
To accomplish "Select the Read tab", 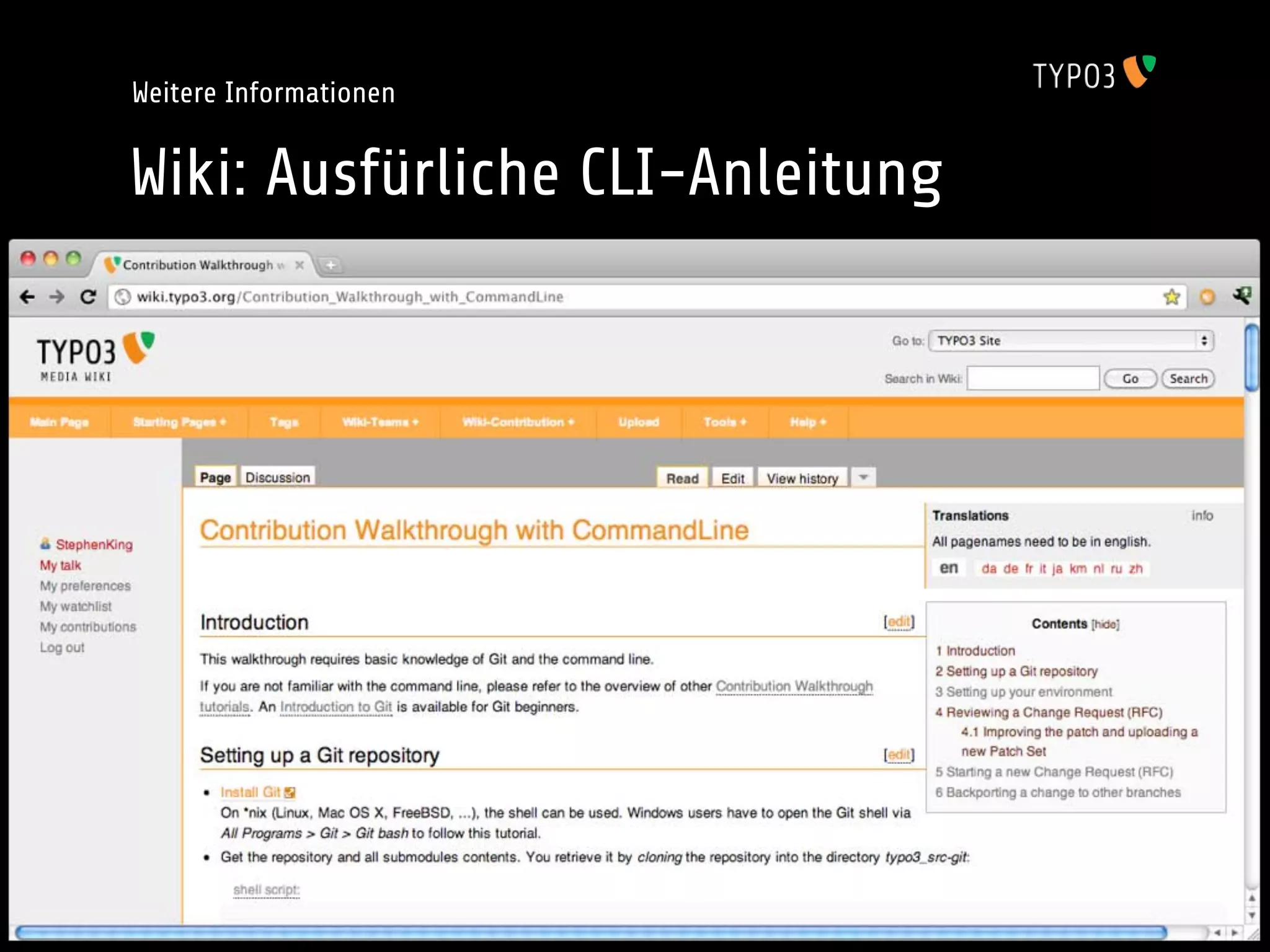I will point(682,478).
